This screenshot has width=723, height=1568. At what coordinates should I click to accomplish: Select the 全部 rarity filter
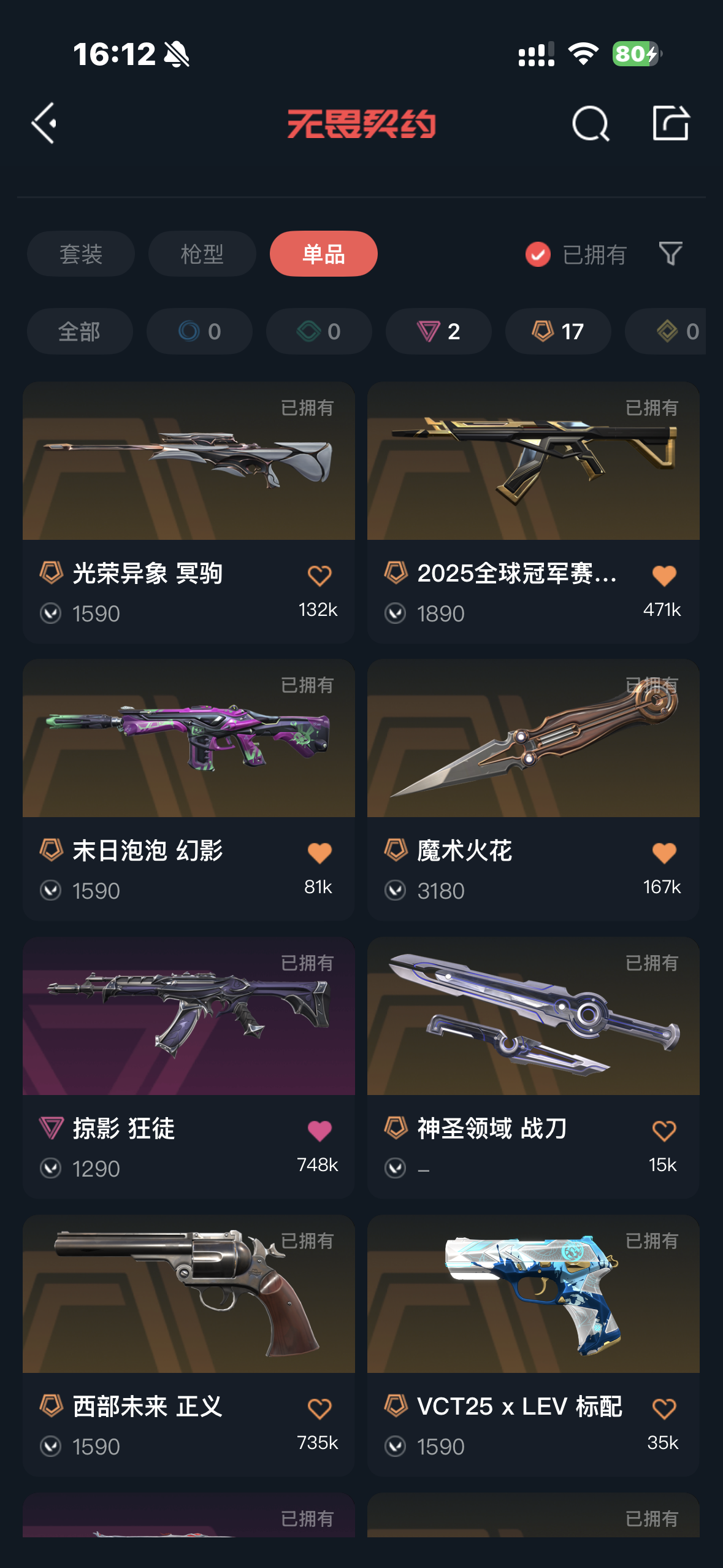[80, 331]
